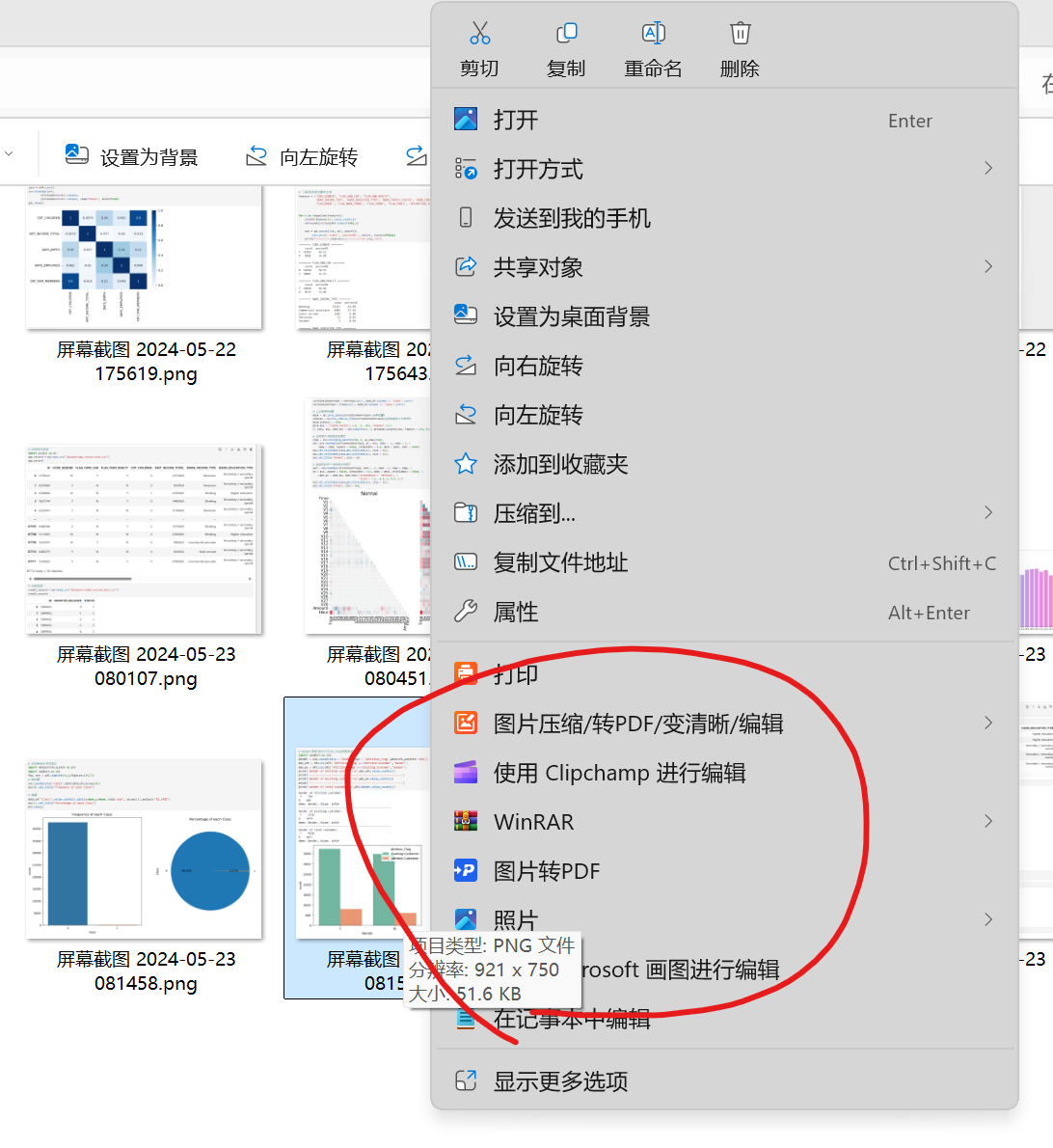Click the 设置为背景 picture icon in toolbar
The height and width of the screenshot is (1148, 1053).
77,153
